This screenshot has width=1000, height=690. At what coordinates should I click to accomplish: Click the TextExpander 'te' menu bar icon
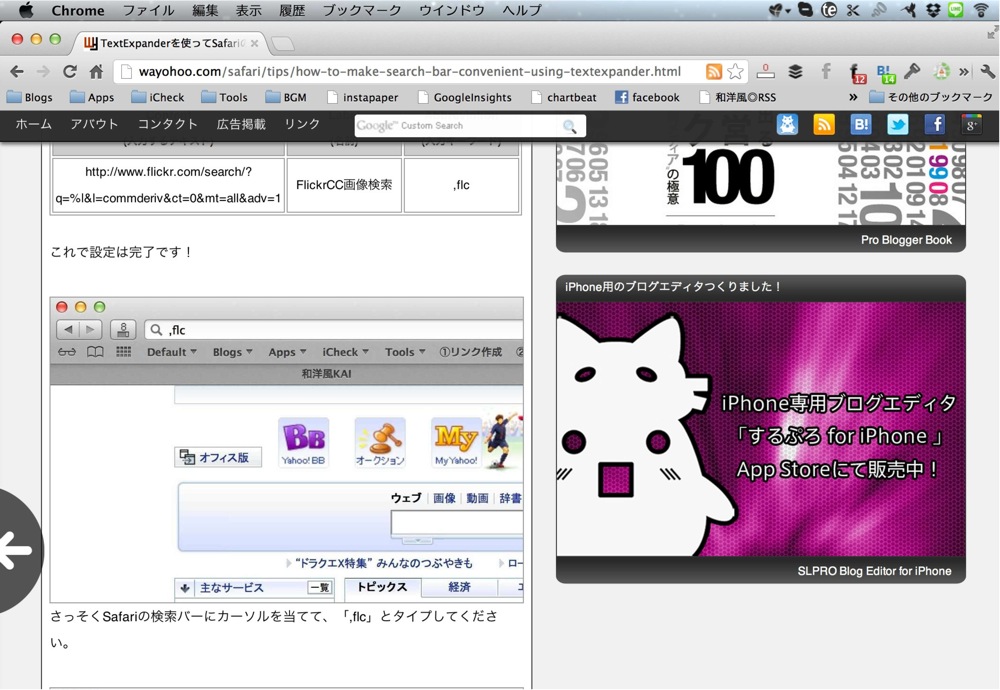(828, 10)
